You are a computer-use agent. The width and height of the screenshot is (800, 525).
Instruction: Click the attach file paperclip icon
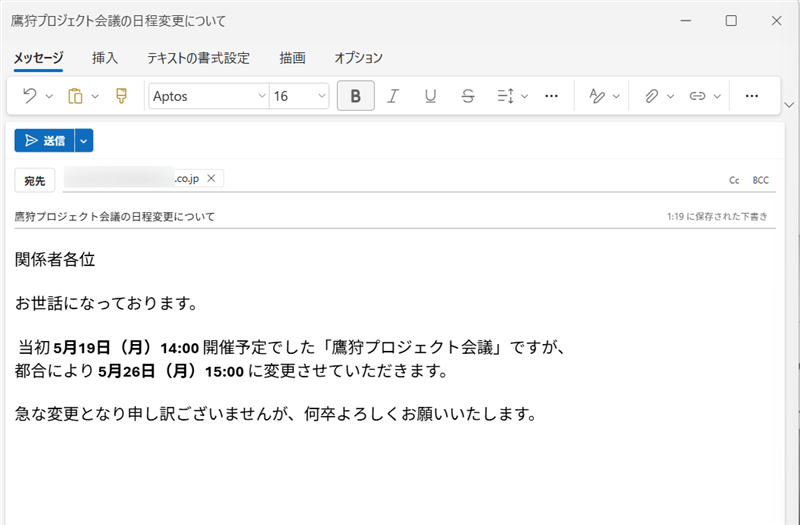pyautogui.click(x=651, y=96)
